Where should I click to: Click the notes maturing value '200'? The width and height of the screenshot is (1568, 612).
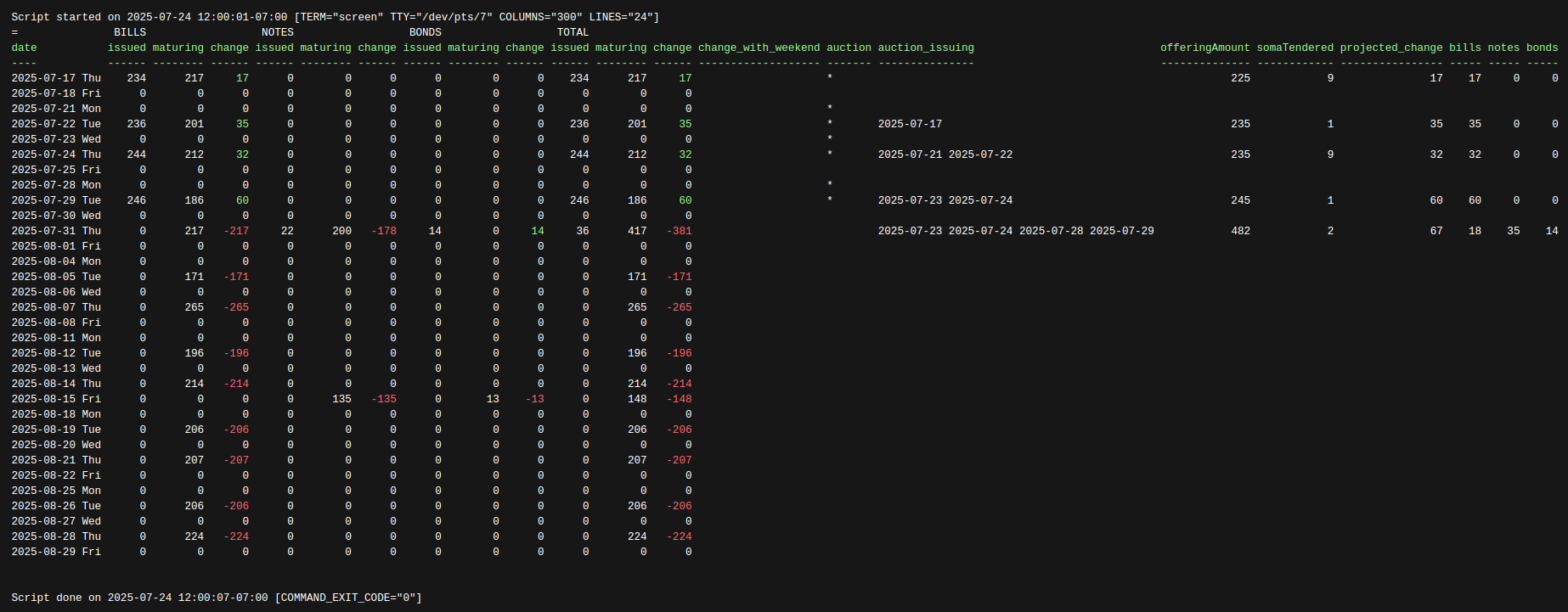click(x=342, y=231)
